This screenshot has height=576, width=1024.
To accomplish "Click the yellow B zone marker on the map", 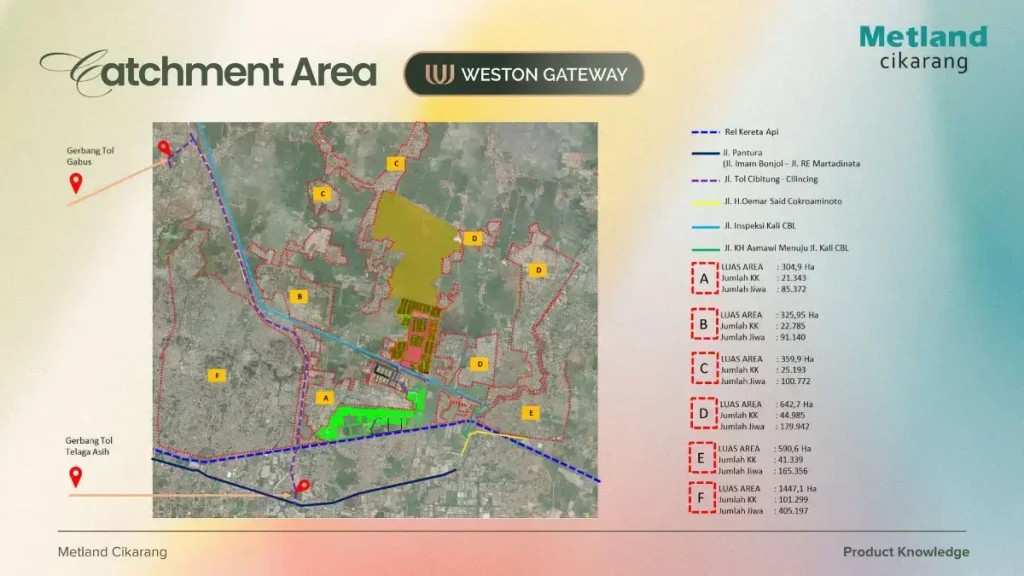I will pyautogui.click(x=297, y=296).
